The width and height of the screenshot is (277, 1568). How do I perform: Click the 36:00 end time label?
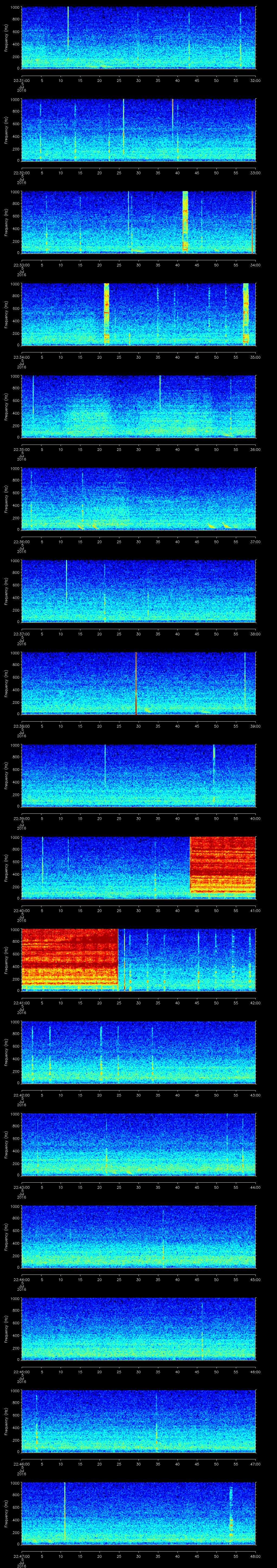coord(255,449)
